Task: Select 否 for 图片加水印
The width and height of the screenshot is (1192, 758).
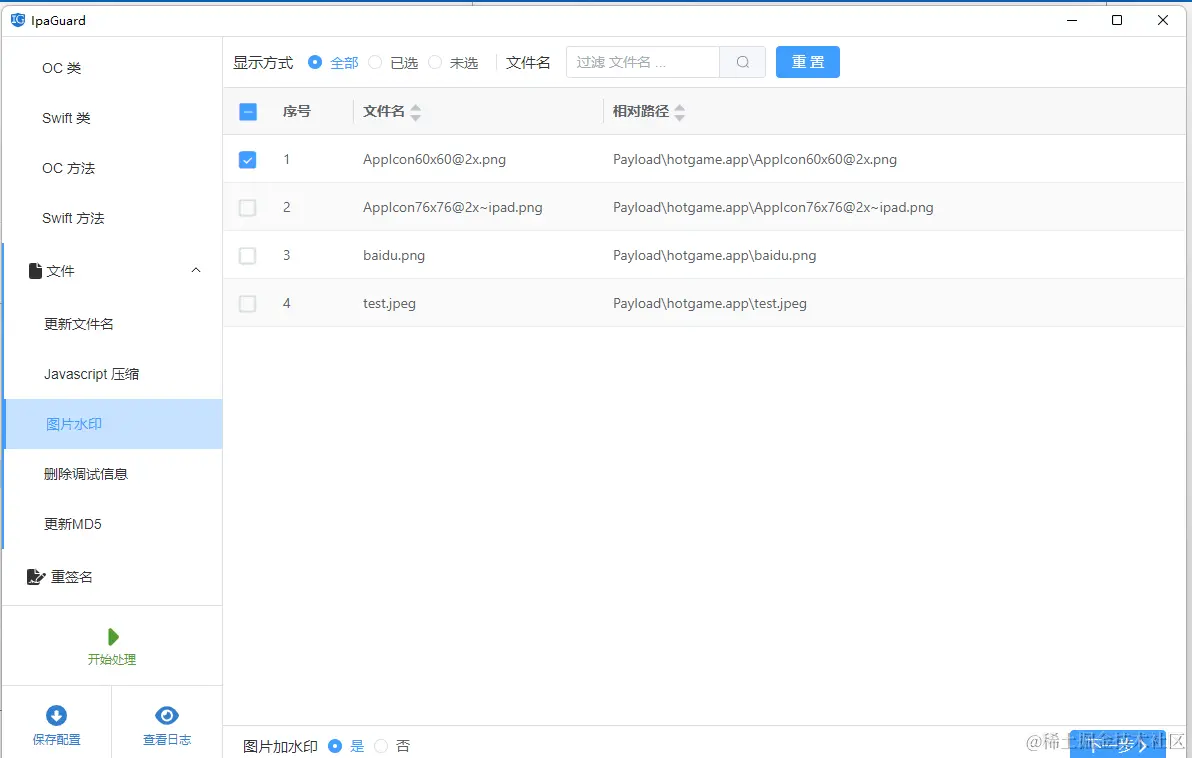Action: pos(381,746)
